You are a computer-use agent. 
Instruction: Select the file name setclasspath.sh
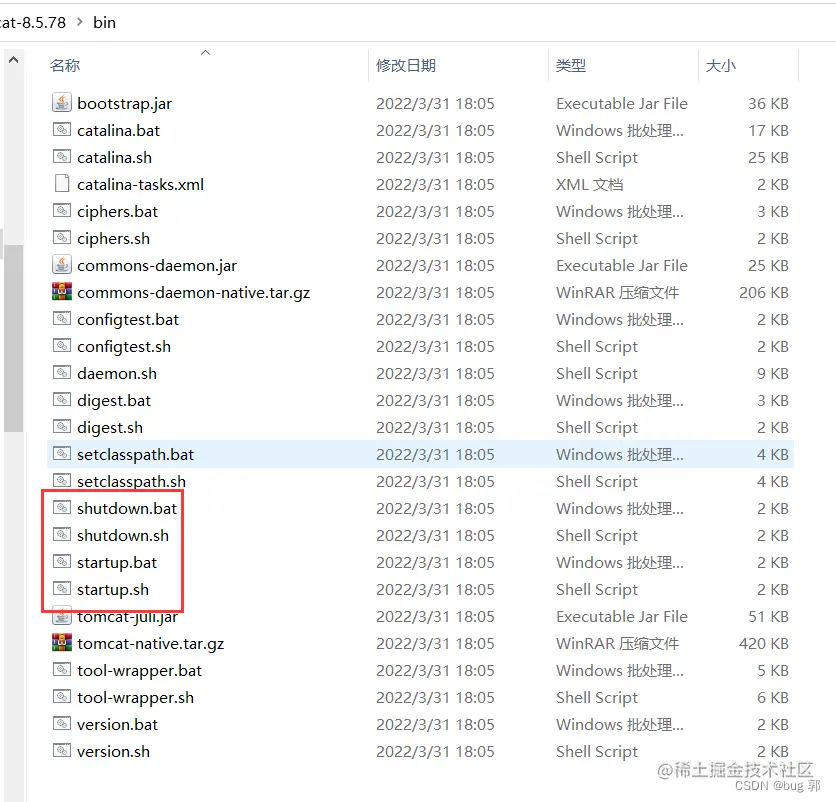pyautogui.click(x=131, y=482)
